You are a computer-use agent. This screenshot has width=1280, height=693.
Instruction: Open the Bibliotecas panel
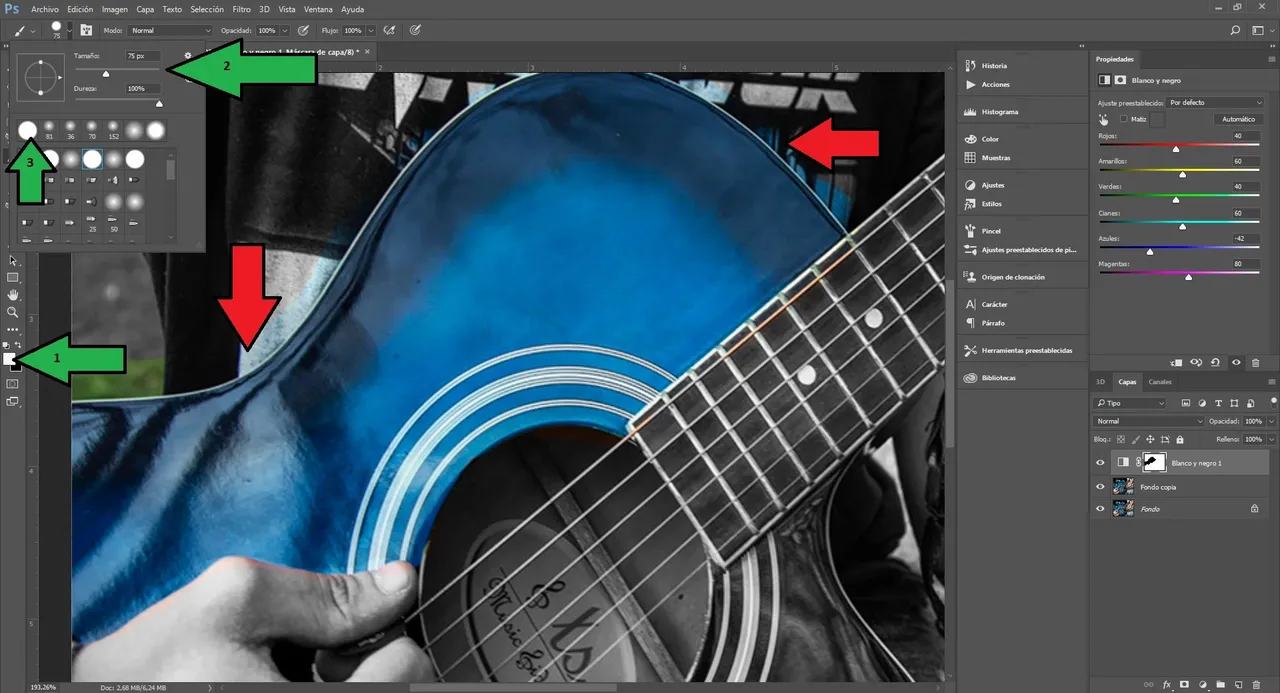[x=990, y=378]
